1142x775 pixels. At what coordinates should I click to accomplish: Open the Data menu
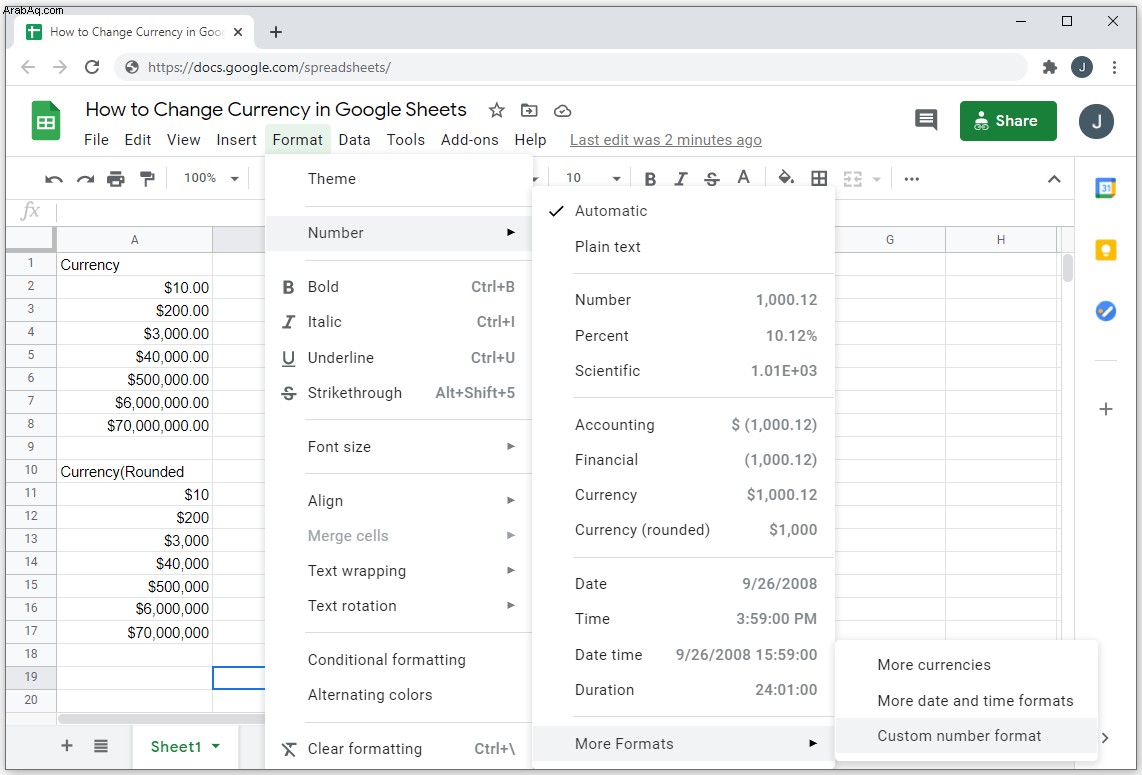pyautogui.click(x=354, y=140)
